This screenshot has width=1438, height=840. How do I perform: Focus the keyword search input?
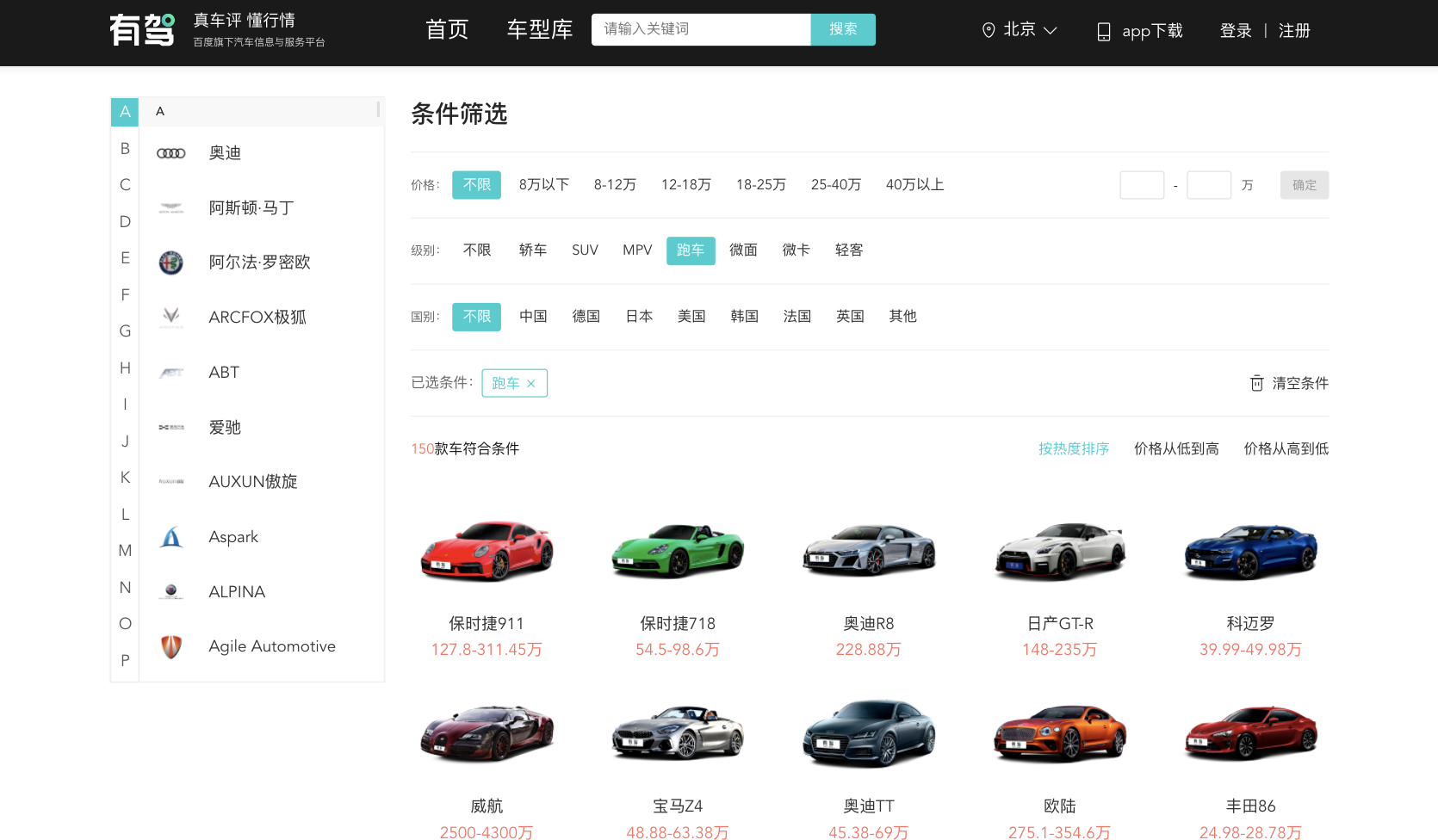[701, 29]
